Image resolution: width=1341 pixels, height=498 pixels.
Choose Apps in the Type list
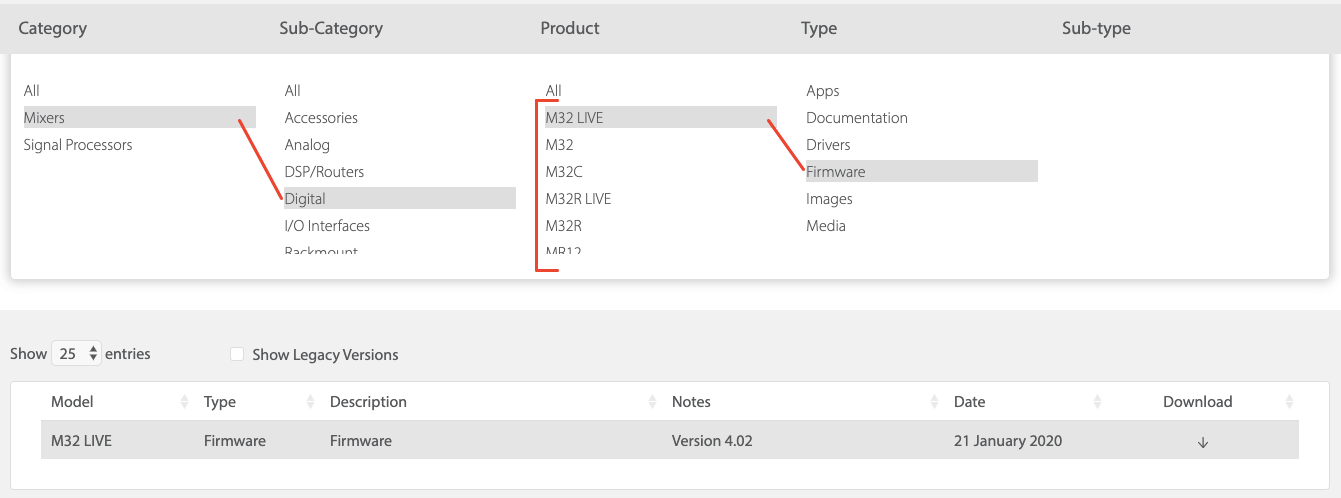(x=823, y=91)
